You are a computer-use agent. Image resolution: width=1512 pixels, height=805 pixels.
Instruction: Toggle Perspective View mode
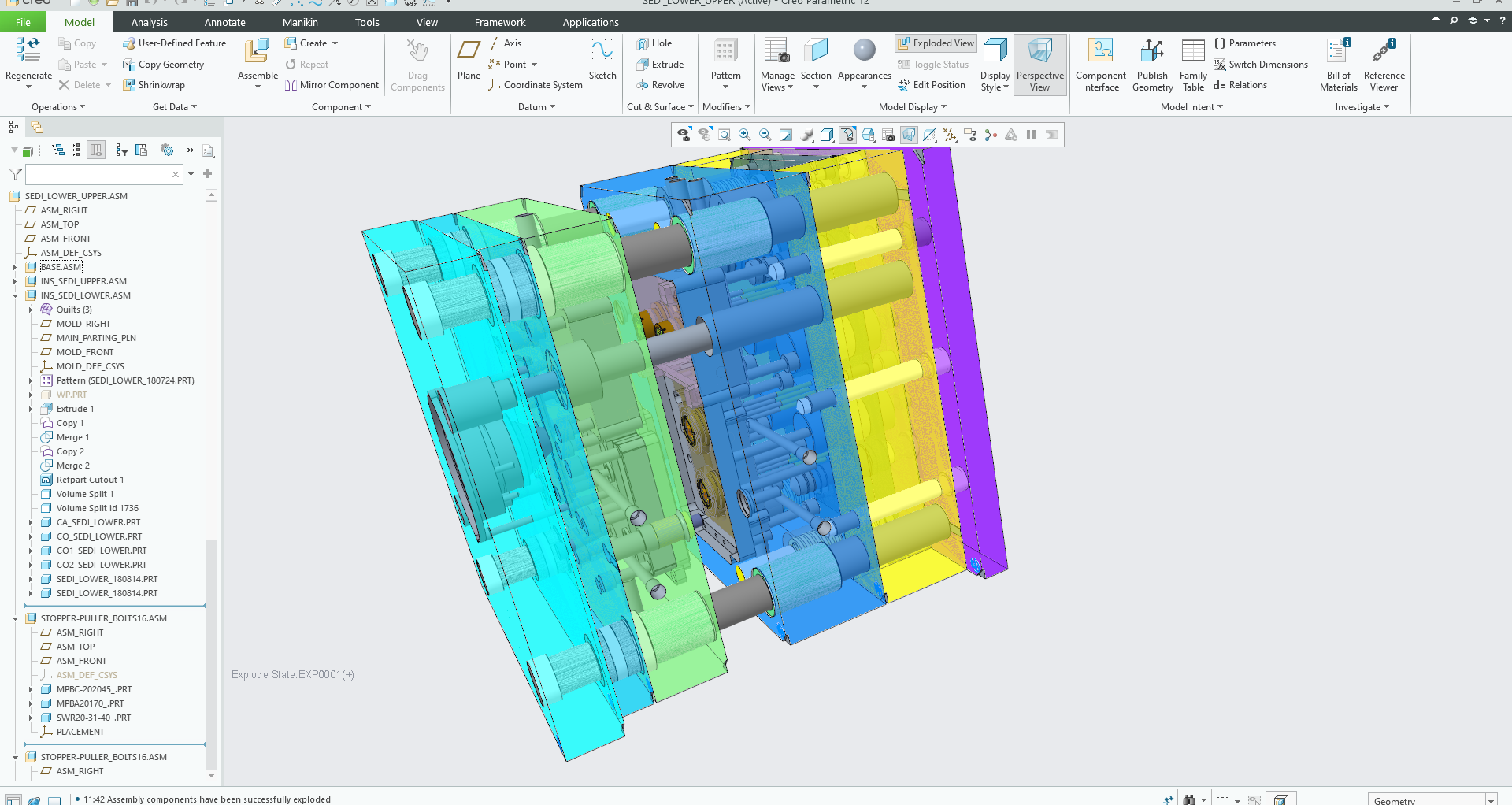coord(1039,65)
